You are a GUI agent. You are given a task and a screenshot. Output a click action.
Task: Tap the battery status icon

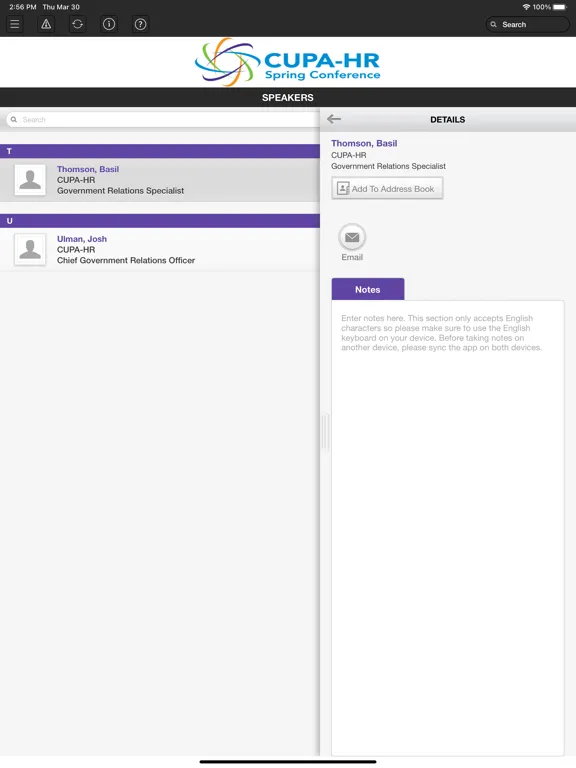pos(560,7)
